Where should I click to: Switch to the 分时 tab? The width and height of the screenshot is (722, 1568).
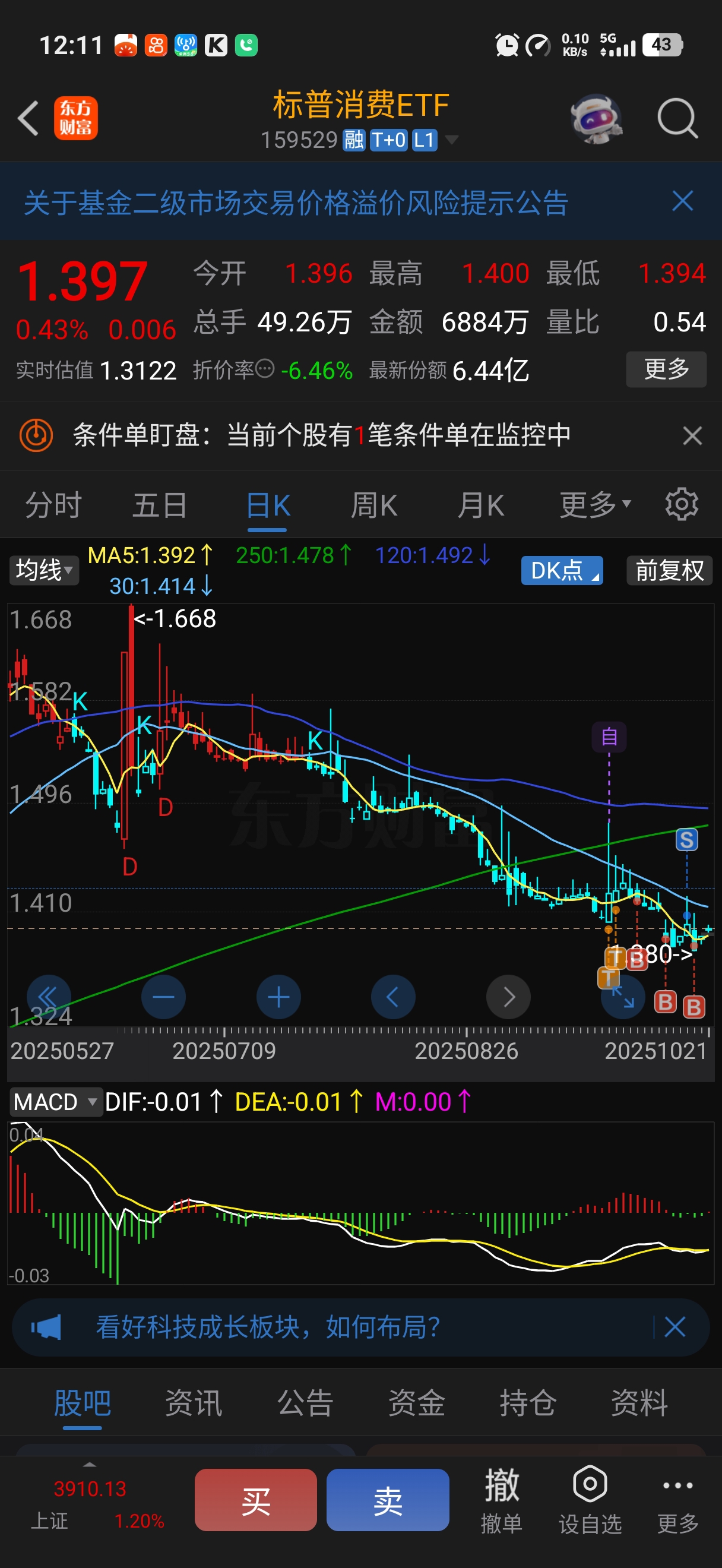coord(53,505)
